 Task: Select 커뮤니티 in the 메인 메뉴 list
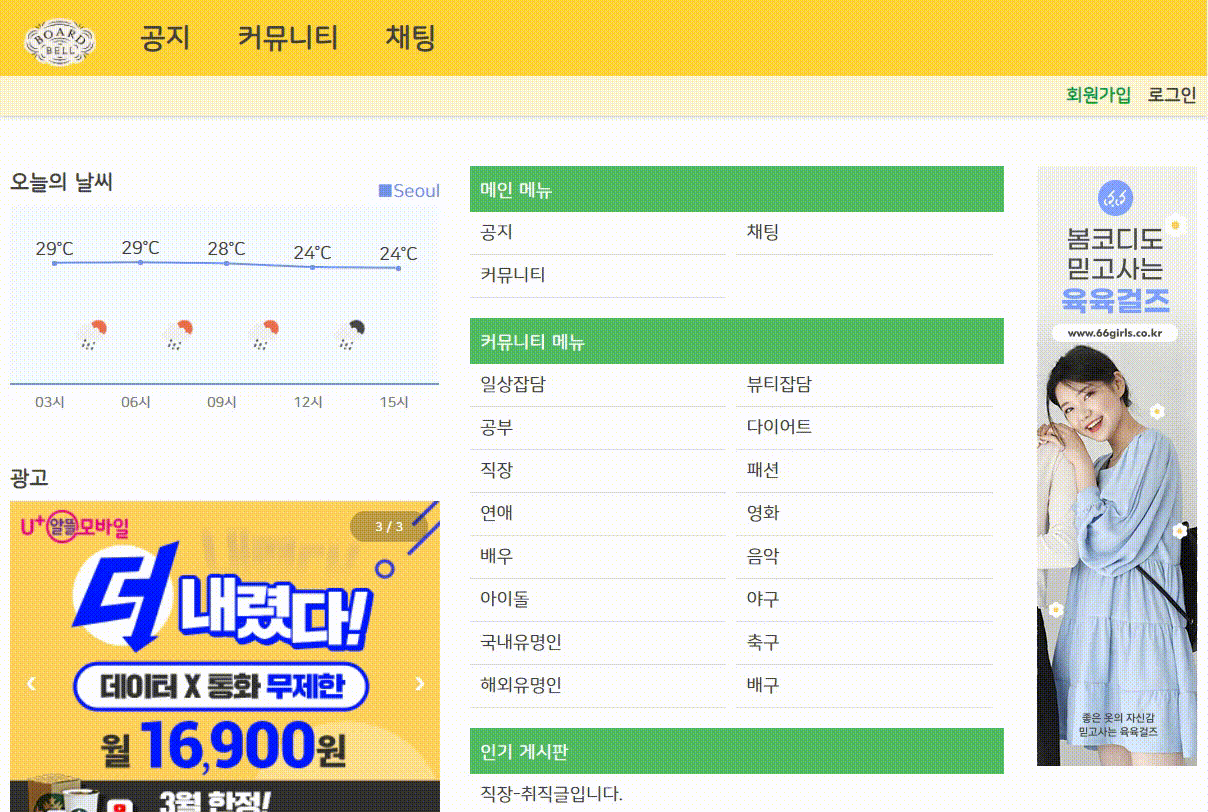point(597,276)
